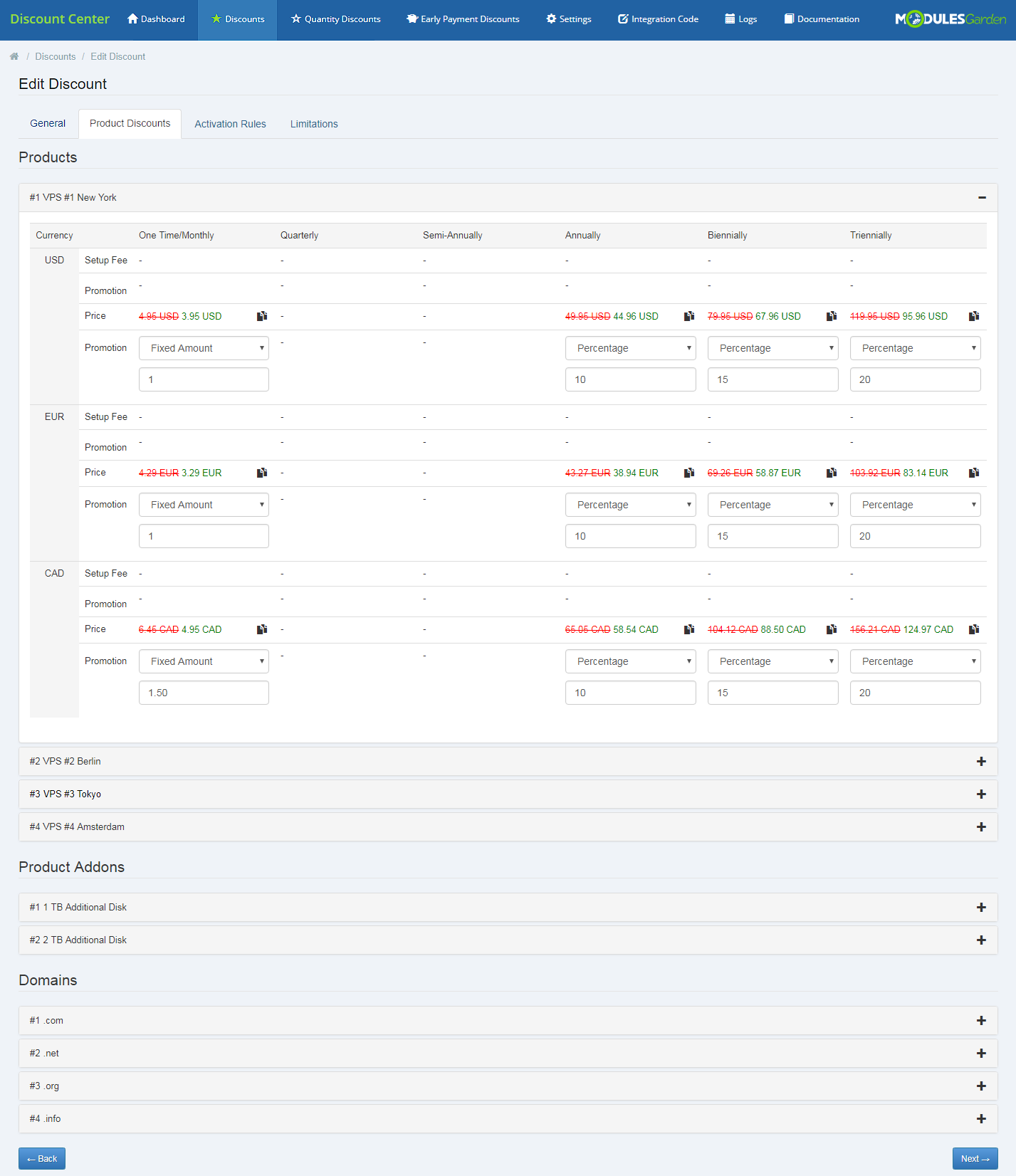Open USD monthly promotion type dropdown

pos(204,348)
